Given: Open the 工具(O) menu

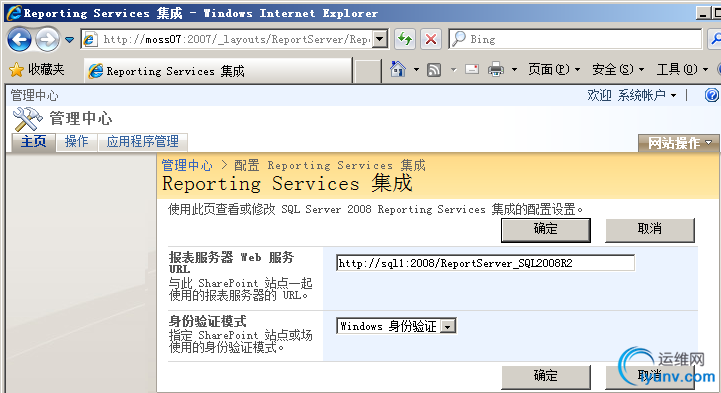Looking at the screenshot, I should click(682, 69).
